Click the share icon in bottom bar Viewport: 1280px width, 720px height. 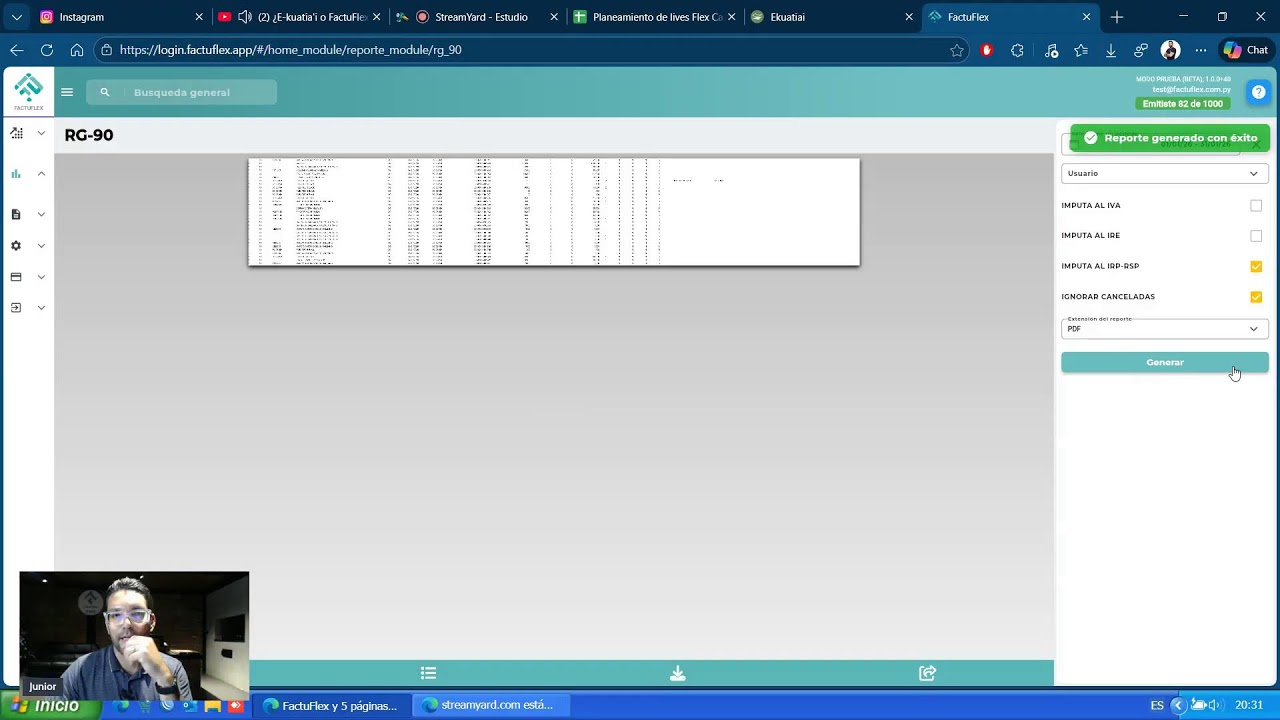click(927, 673)
